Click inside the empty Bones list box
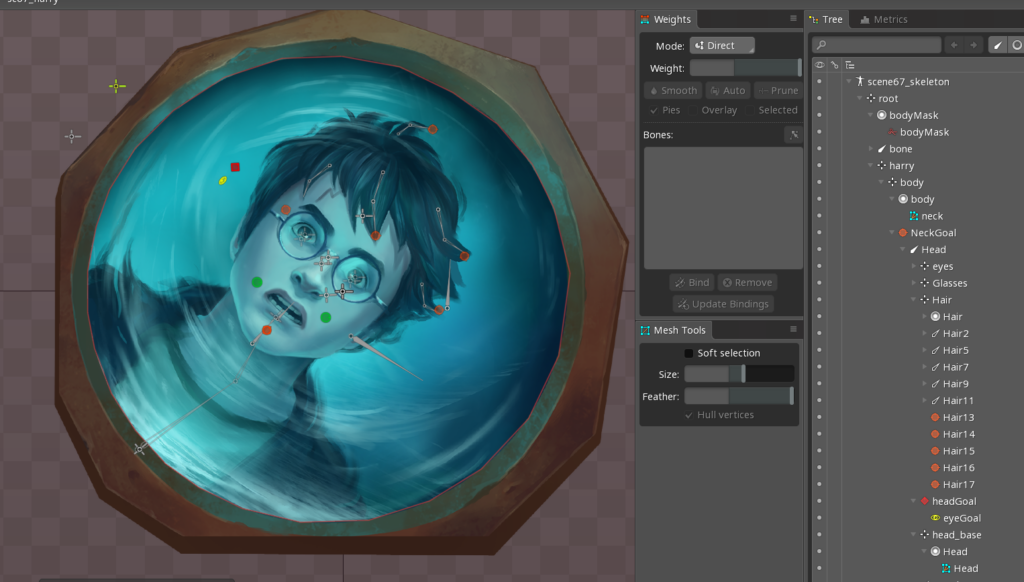Screen dimensions: 1024x582 [x=723, y=208]
